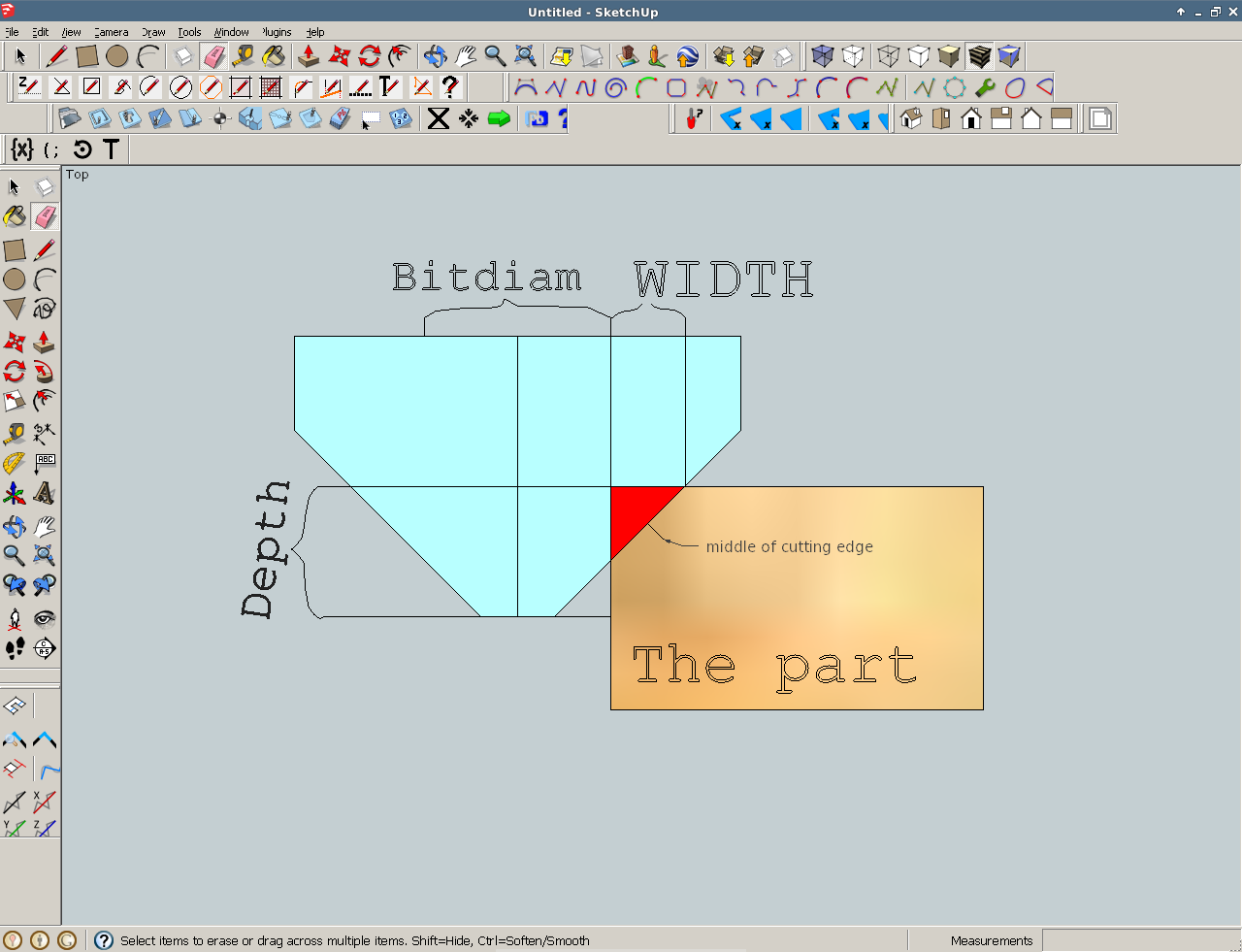Click the status bar help question icon
The image size is (1242, 952).
pos(104,940)
